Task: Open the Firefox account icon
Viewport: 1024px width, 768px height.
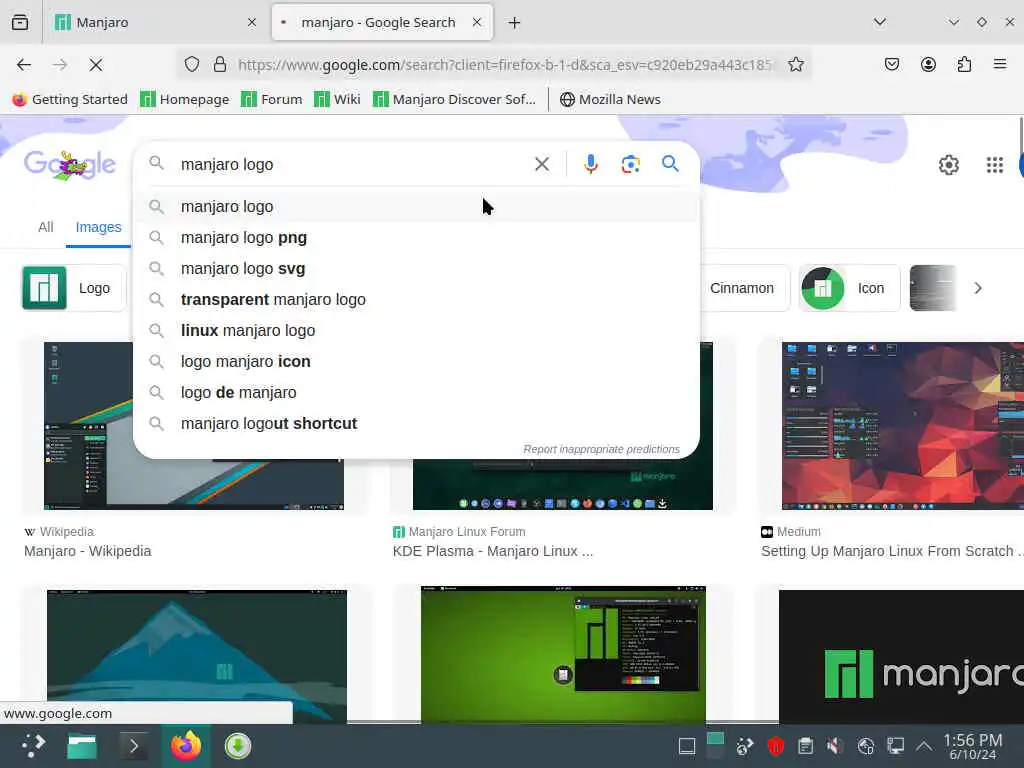Action: click(928, 64)
